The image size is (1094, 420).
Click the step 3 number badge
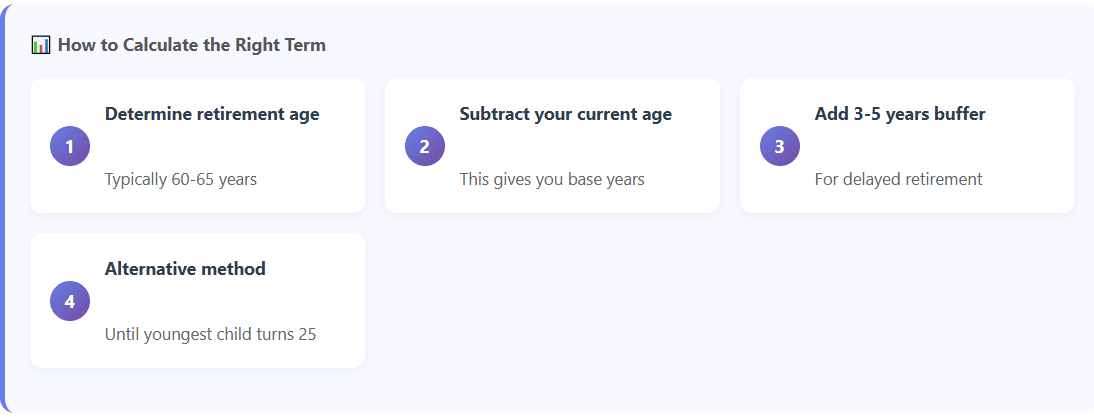[x=780, y=146]
